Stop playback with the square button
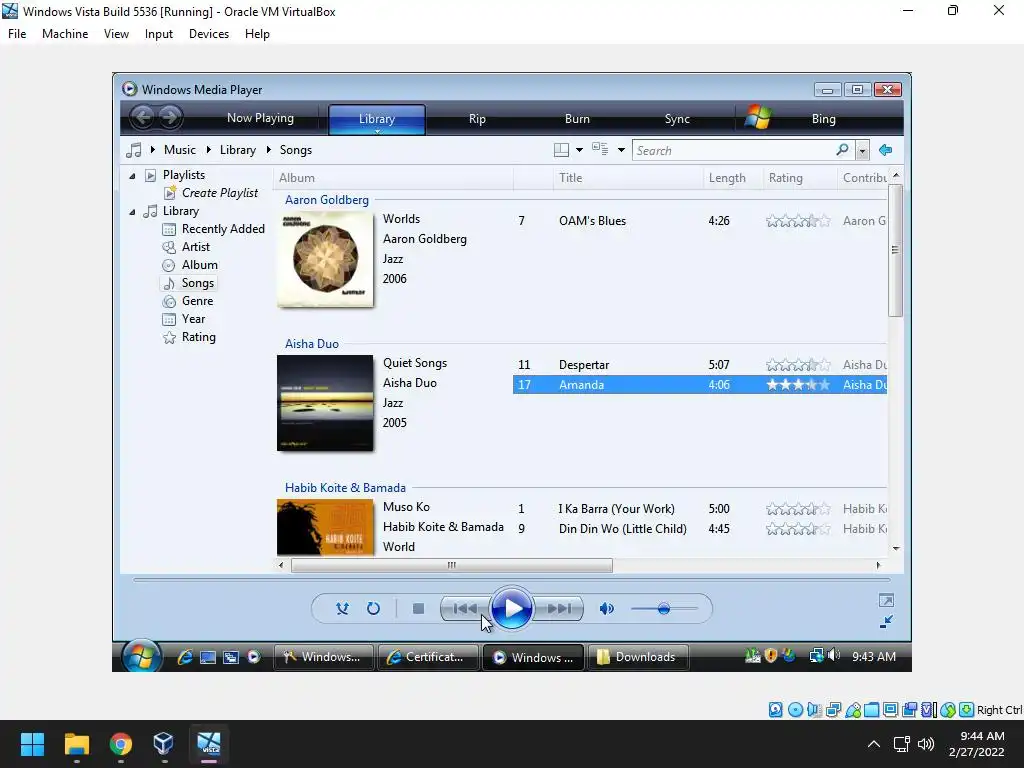 pyautogui.click(x=419, y=609)
